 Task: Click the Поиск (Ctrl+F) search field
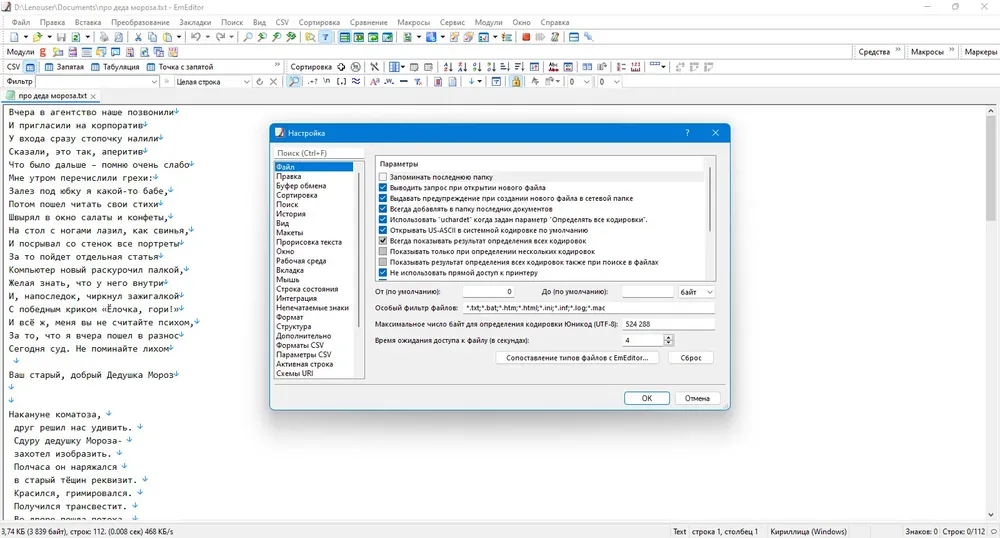pos(319,153)
